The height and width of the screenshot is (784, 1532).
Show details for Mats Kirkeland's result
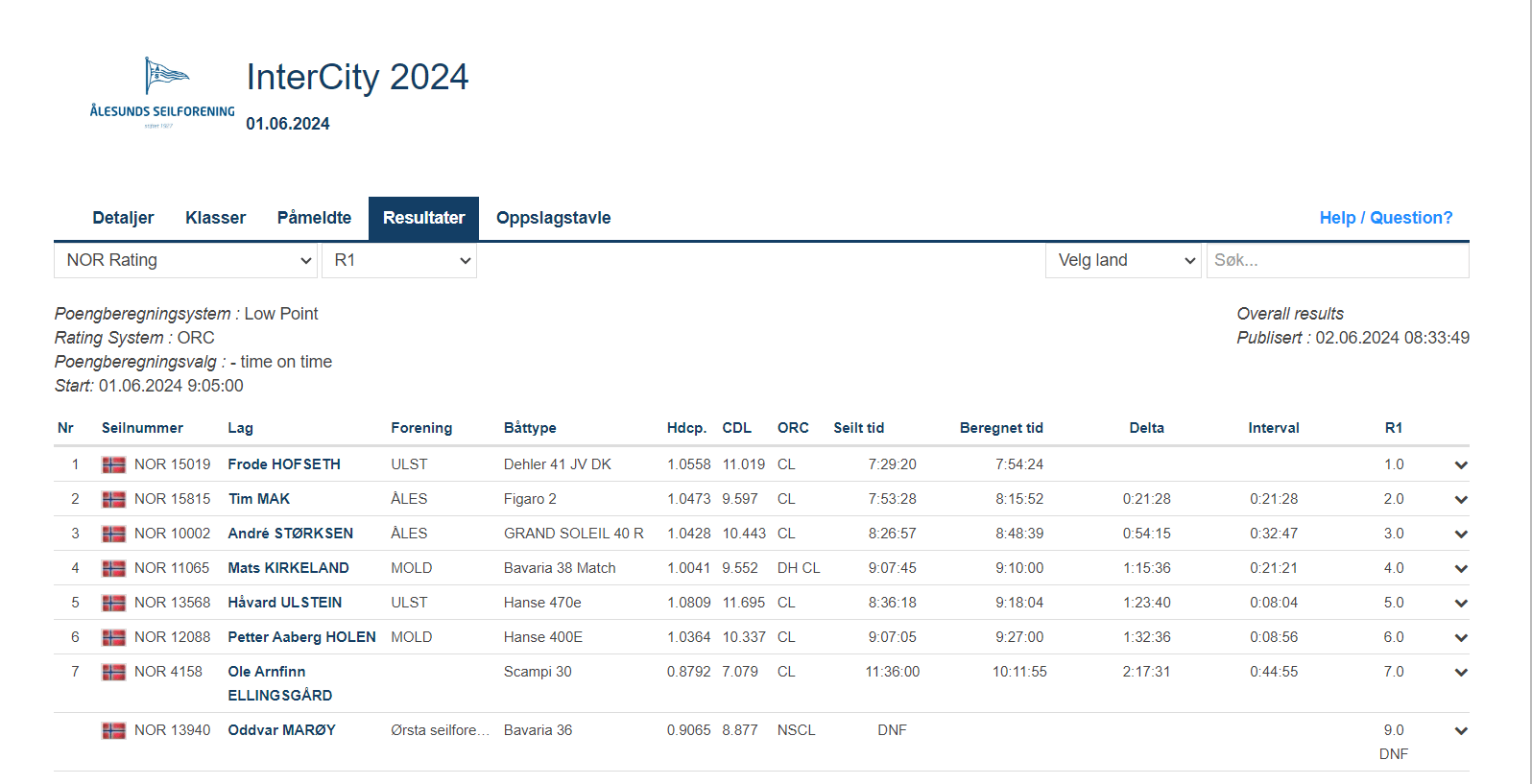point(1460,569)
